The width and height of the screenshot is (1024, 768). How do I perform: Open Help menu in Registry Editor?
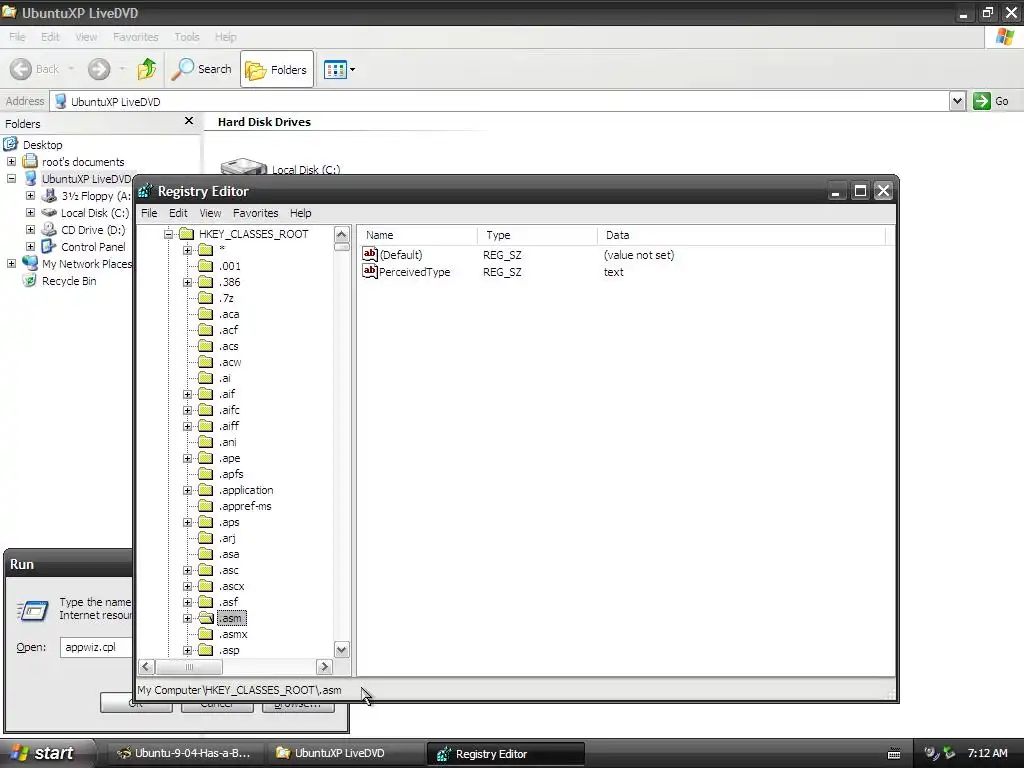click(300, 213)
